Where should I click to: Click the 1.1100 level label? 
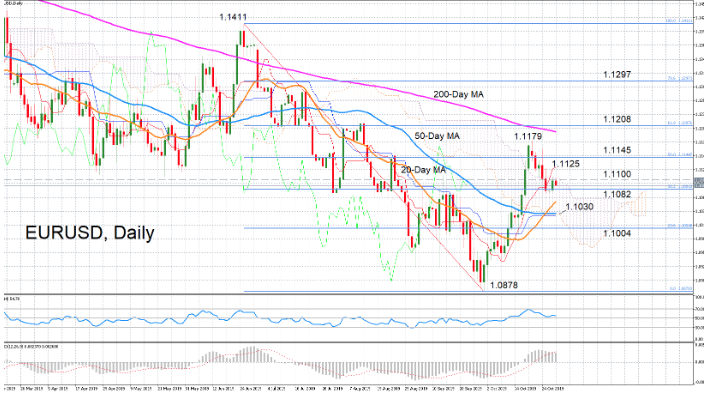617,174
